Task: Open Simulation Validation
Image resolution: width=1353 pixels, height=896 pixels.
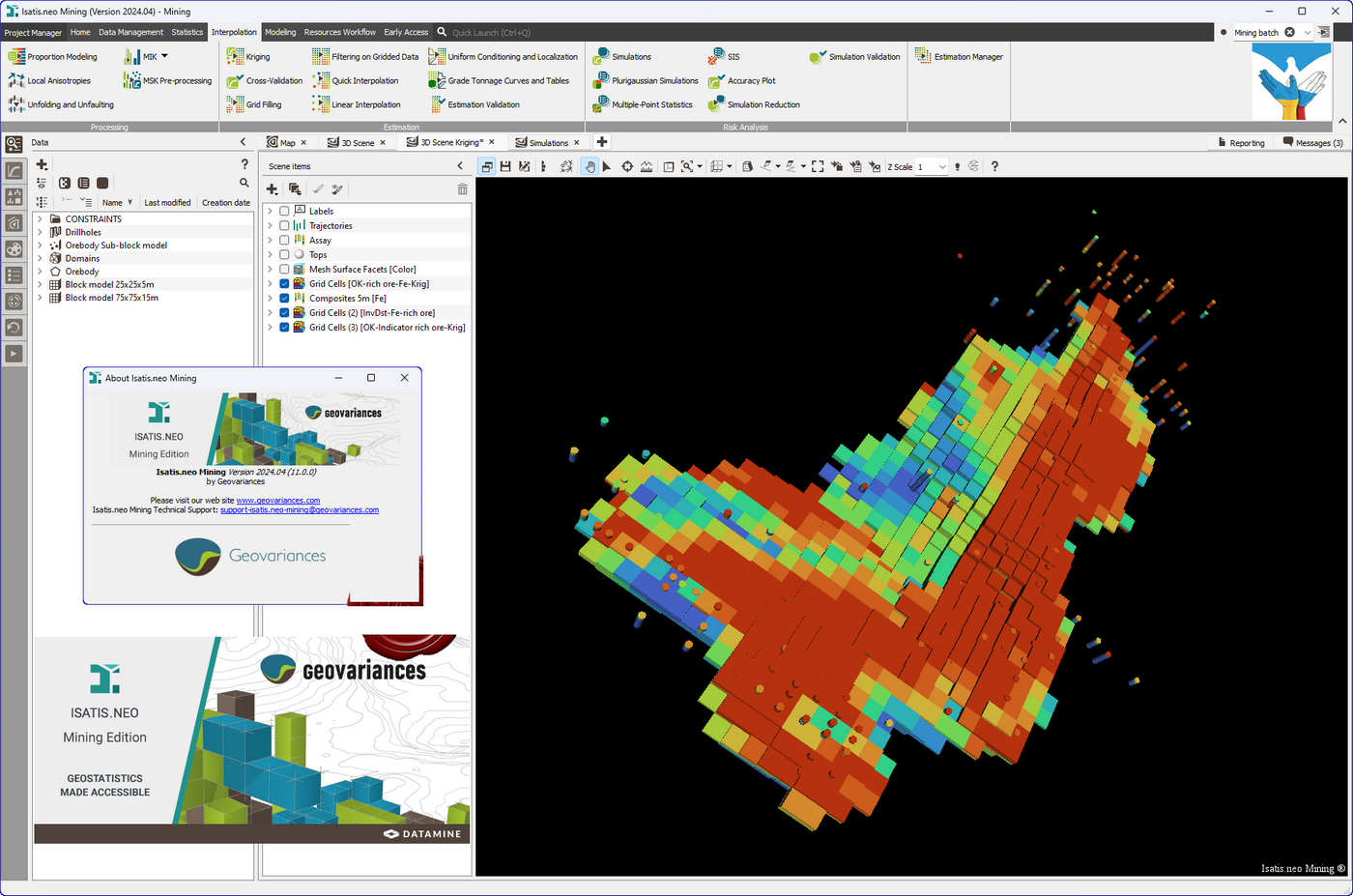Action: coord(854,57)
